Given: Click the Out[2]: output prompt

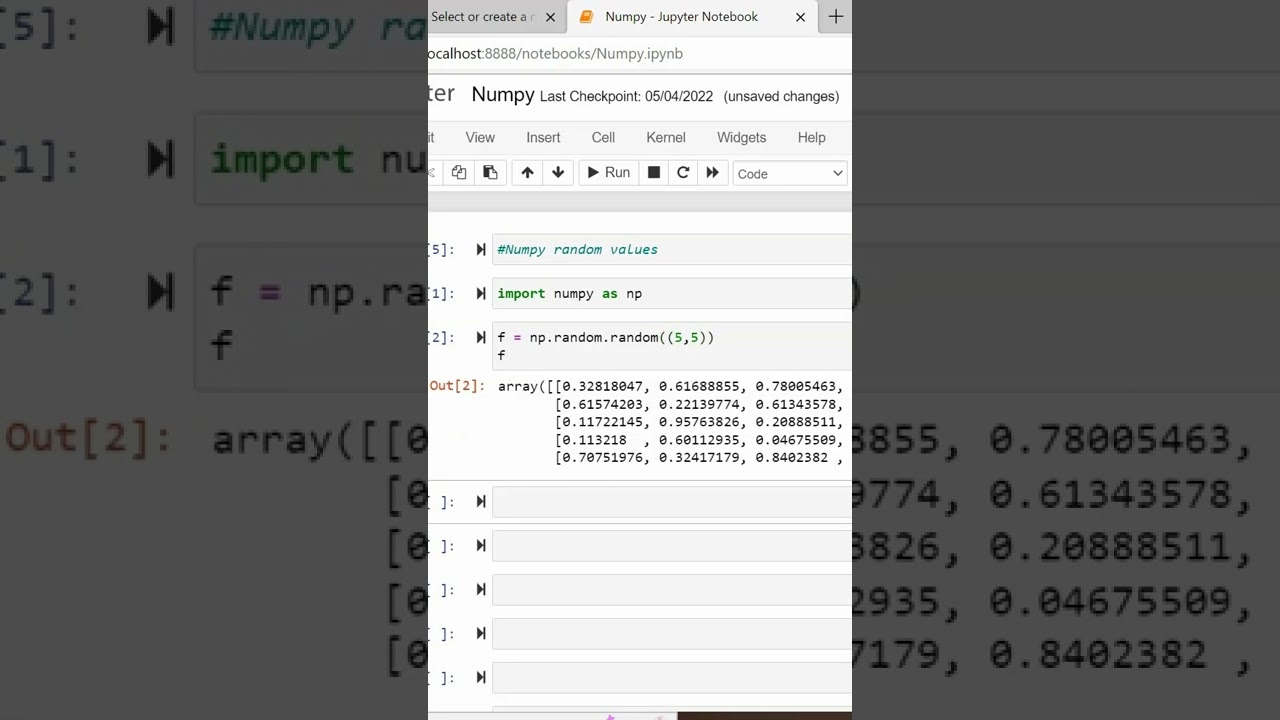Looking at the screenshot, I should (x=457, y=386).
